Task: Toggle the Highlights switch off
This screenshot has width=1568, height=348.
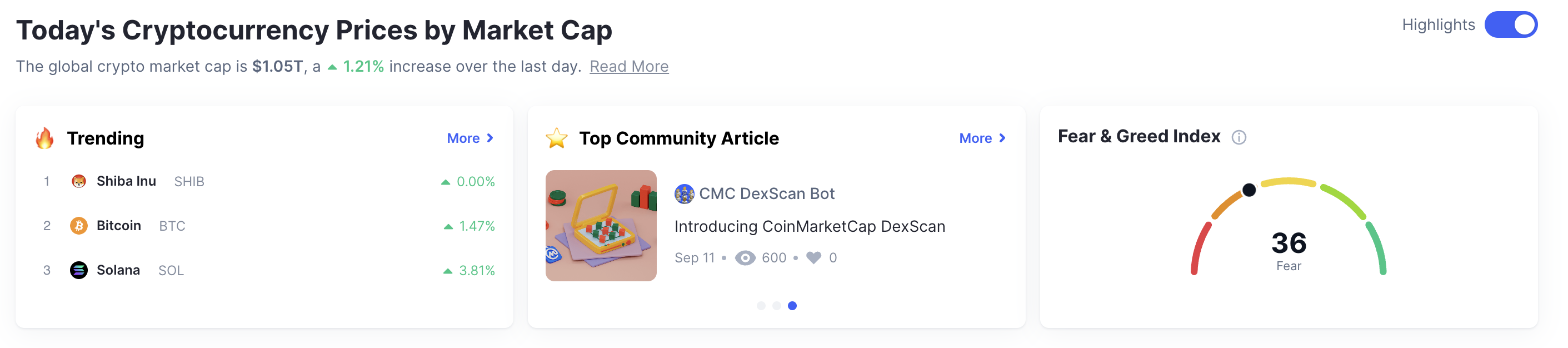Action: [1510, 25]
